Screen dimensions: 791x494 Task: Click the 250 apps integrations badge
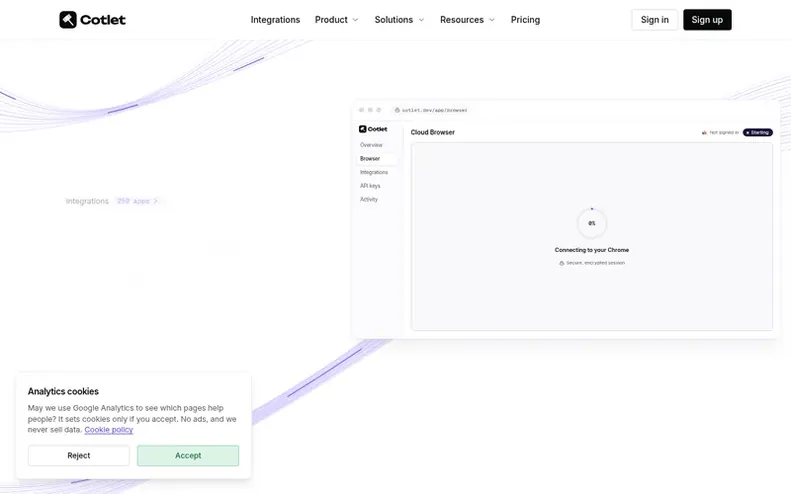[137, 201]
